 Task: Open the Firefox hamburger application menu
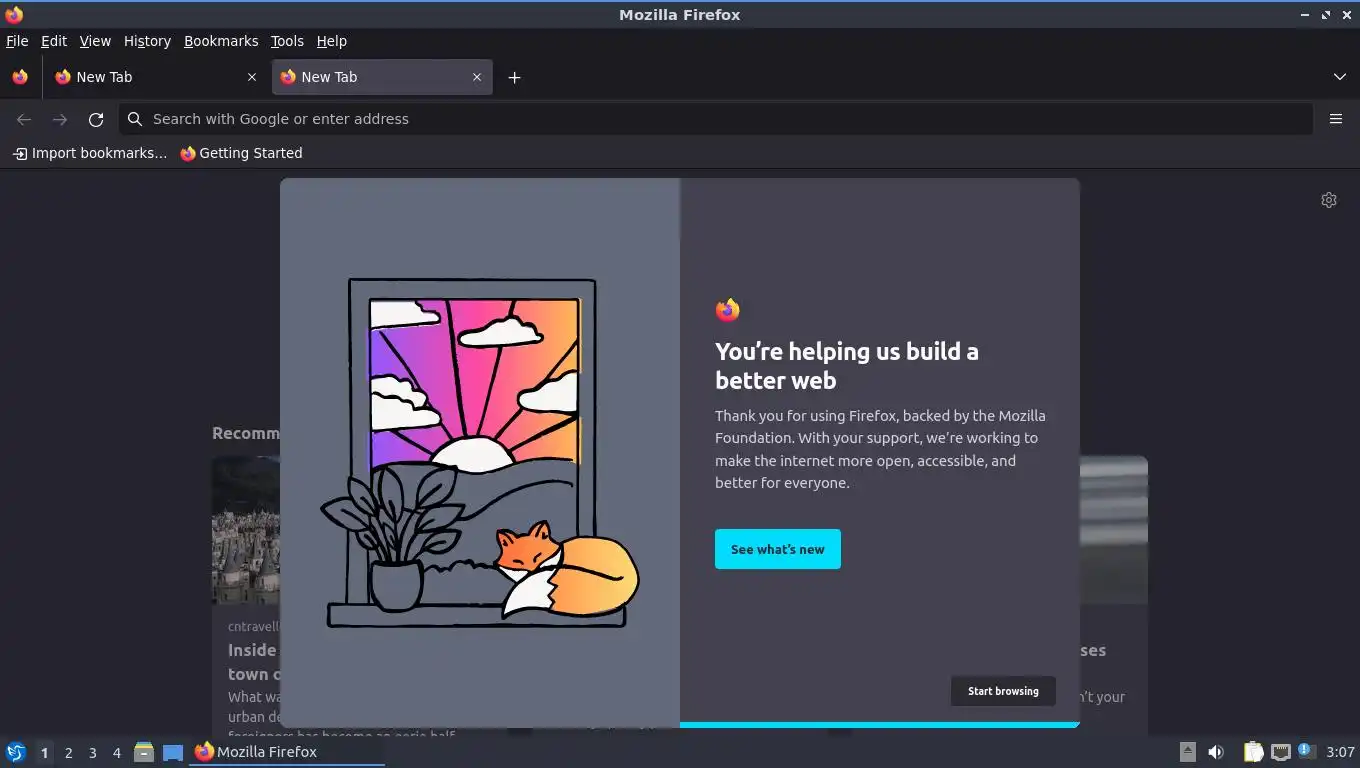1336,119
